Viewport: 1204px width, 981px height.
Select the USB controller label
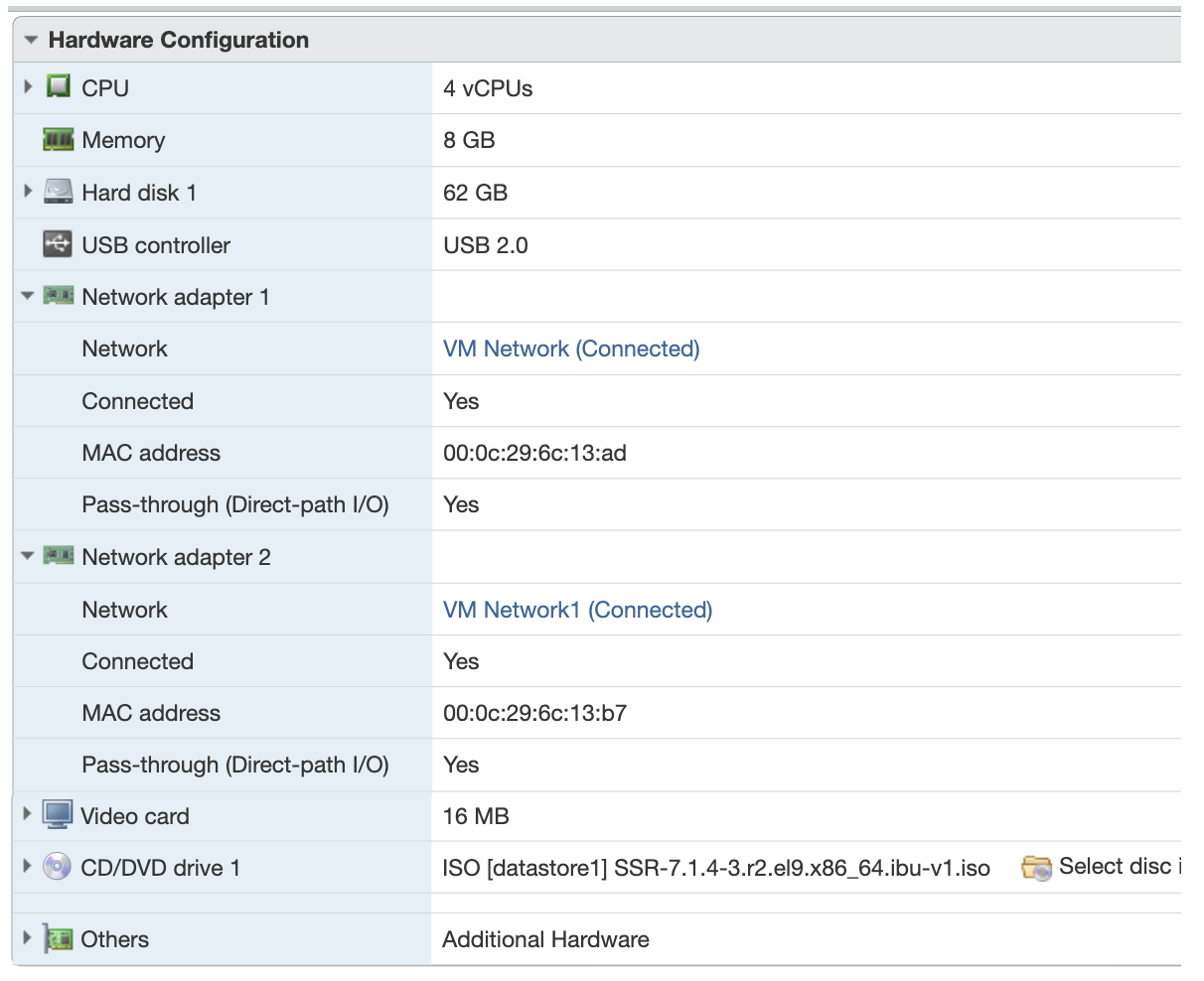pyautogui.click(x=156, y=245)
